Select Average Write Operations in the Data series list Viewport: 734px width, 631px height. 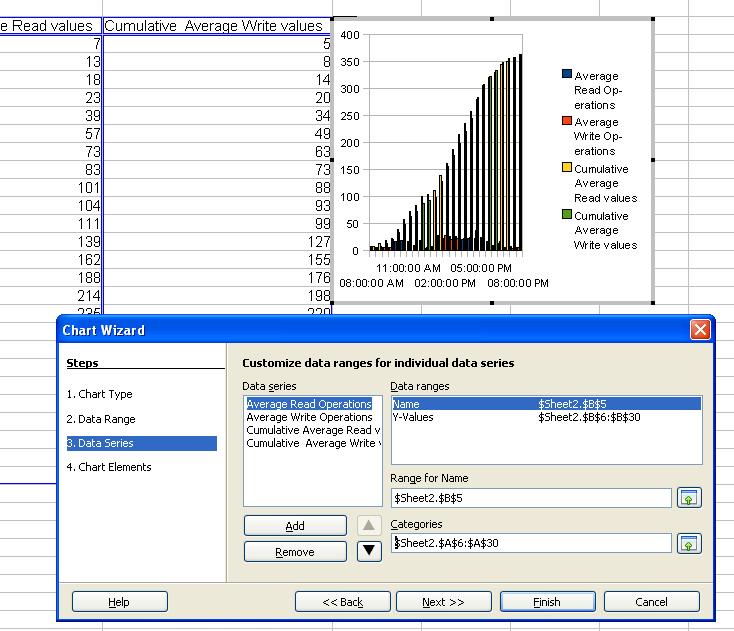[309, 417]
